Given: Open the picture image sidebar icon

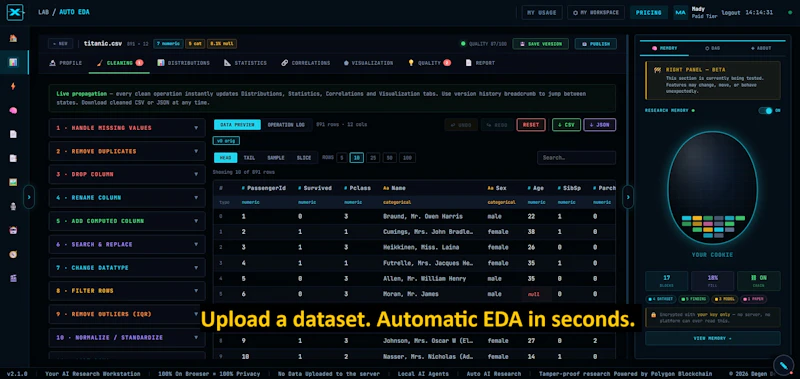Looking at the screenshot, I should 13,182.
